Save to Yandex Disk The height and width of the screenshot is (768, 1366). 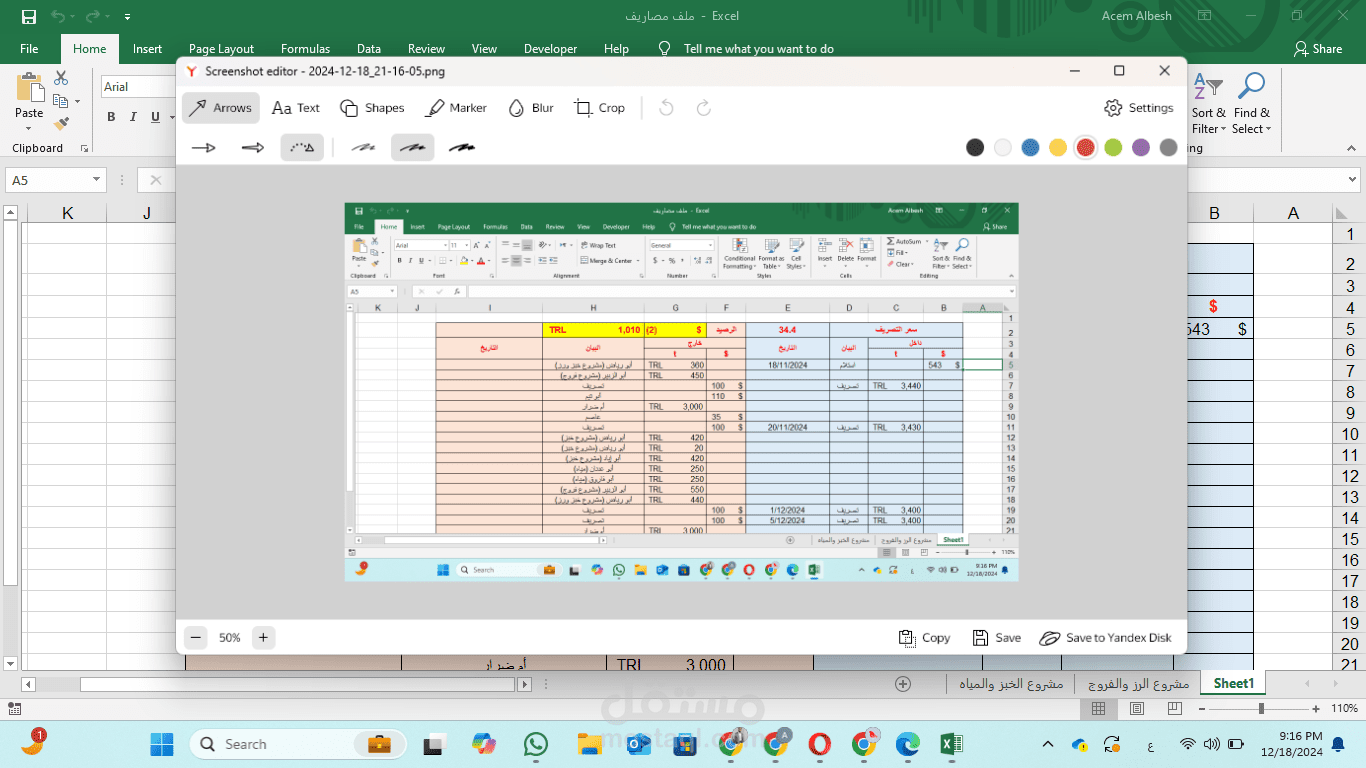click(1106, 638)
